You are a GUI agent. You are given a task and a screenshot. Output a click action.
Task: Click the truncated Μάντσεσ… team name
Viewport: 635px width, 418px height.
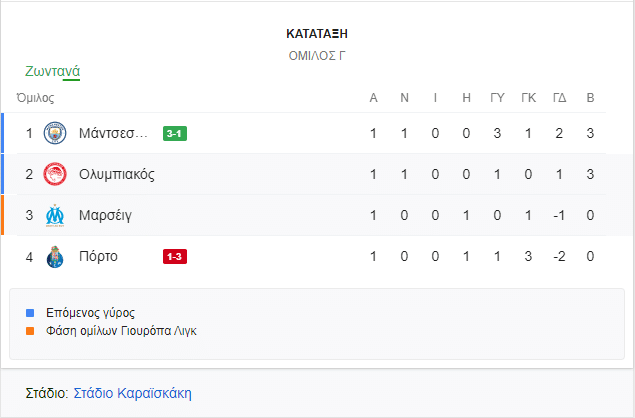pos(112,133)
